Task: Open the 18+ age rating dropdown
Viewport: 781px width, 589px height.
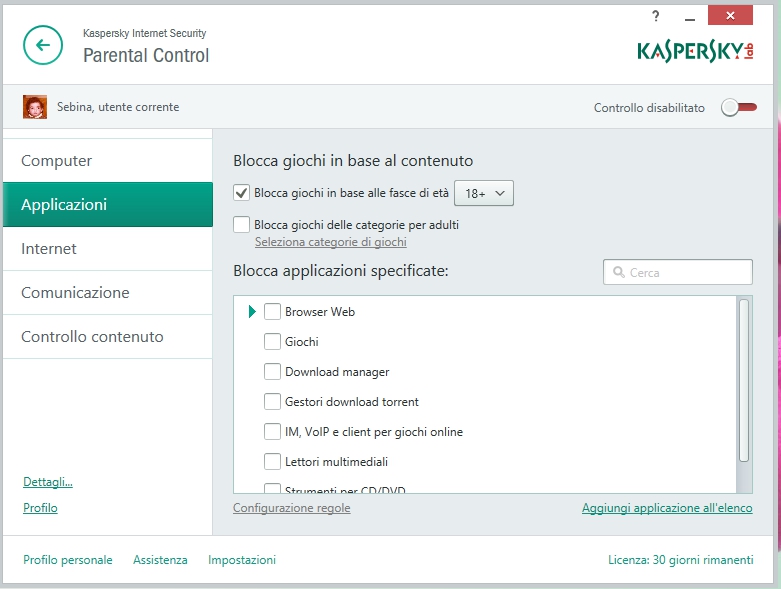Action: tap(484, 193)
